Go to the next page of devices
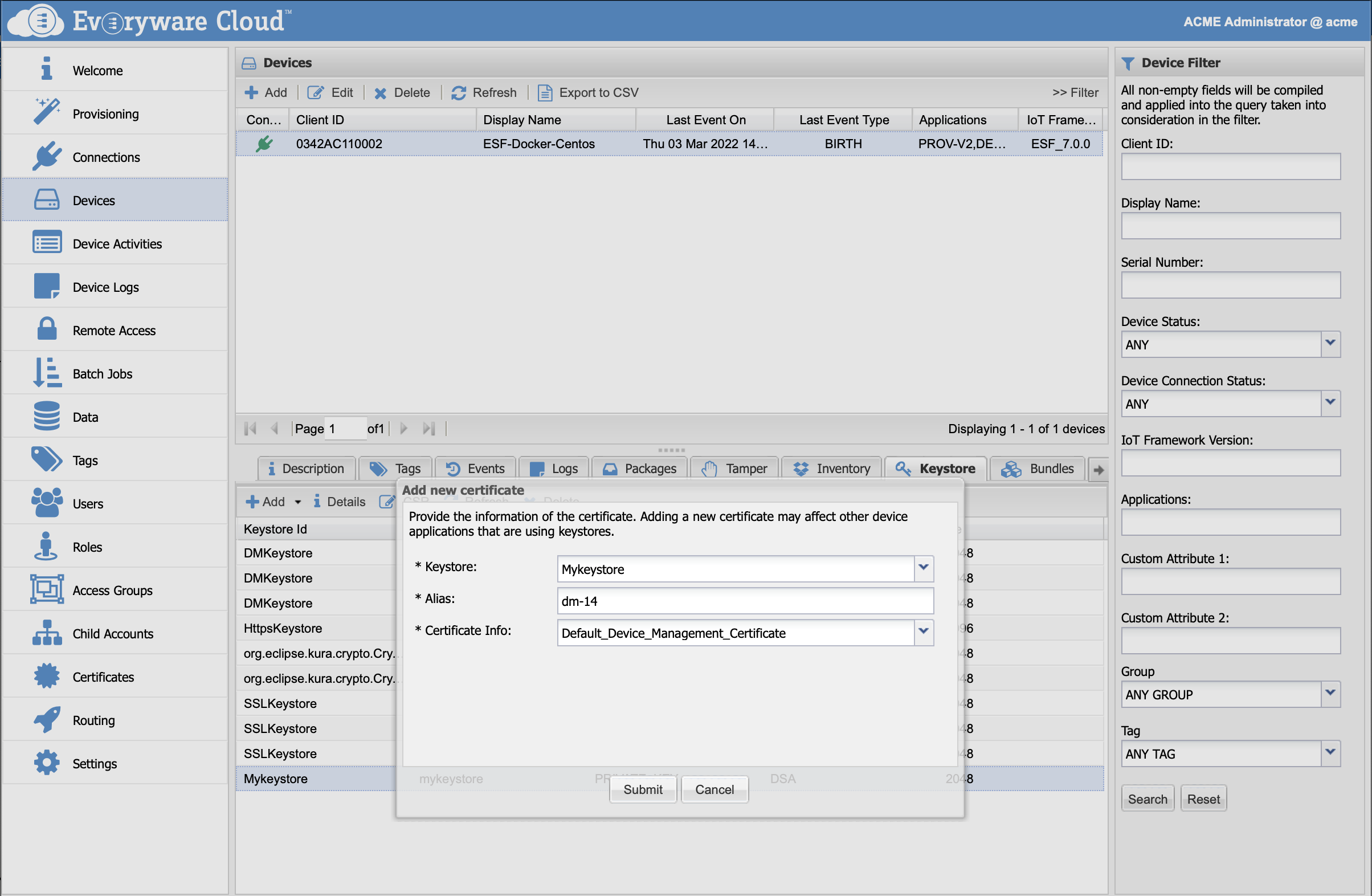1372x896 pixels. coord(403,428)
